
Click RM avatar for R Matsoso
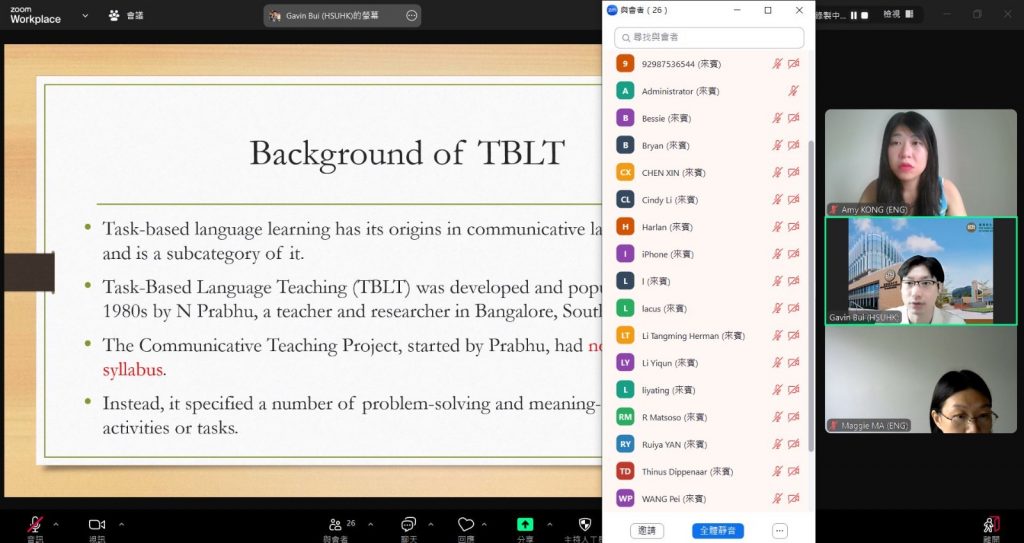625,417
